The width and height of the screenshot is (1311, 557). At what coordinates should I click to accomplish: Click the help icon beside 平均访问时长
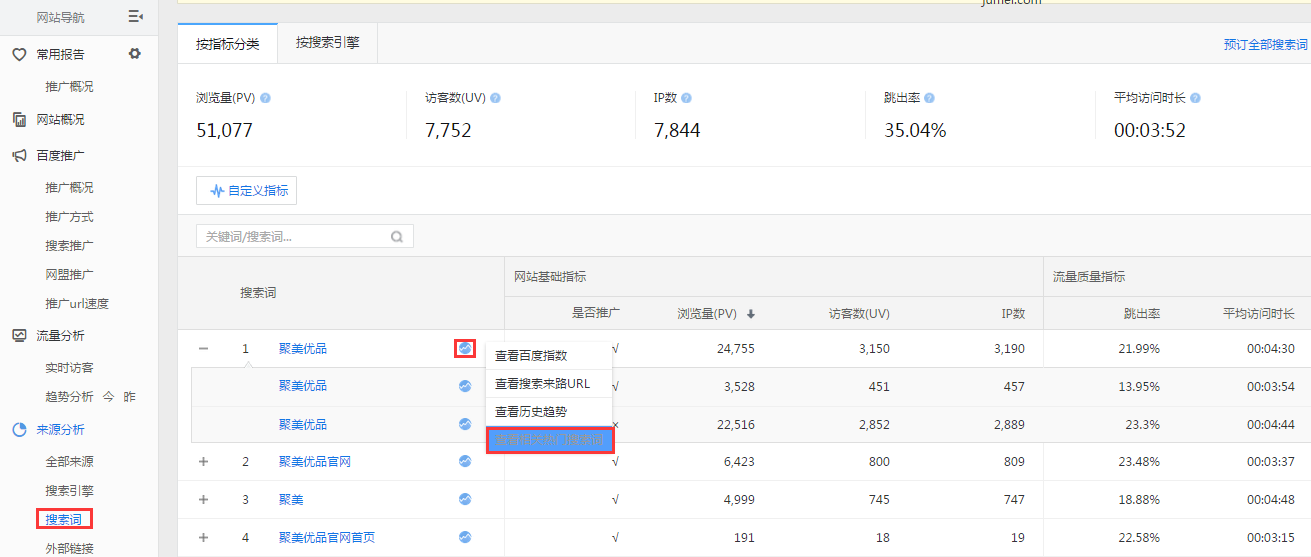[x=1195, y=98]
